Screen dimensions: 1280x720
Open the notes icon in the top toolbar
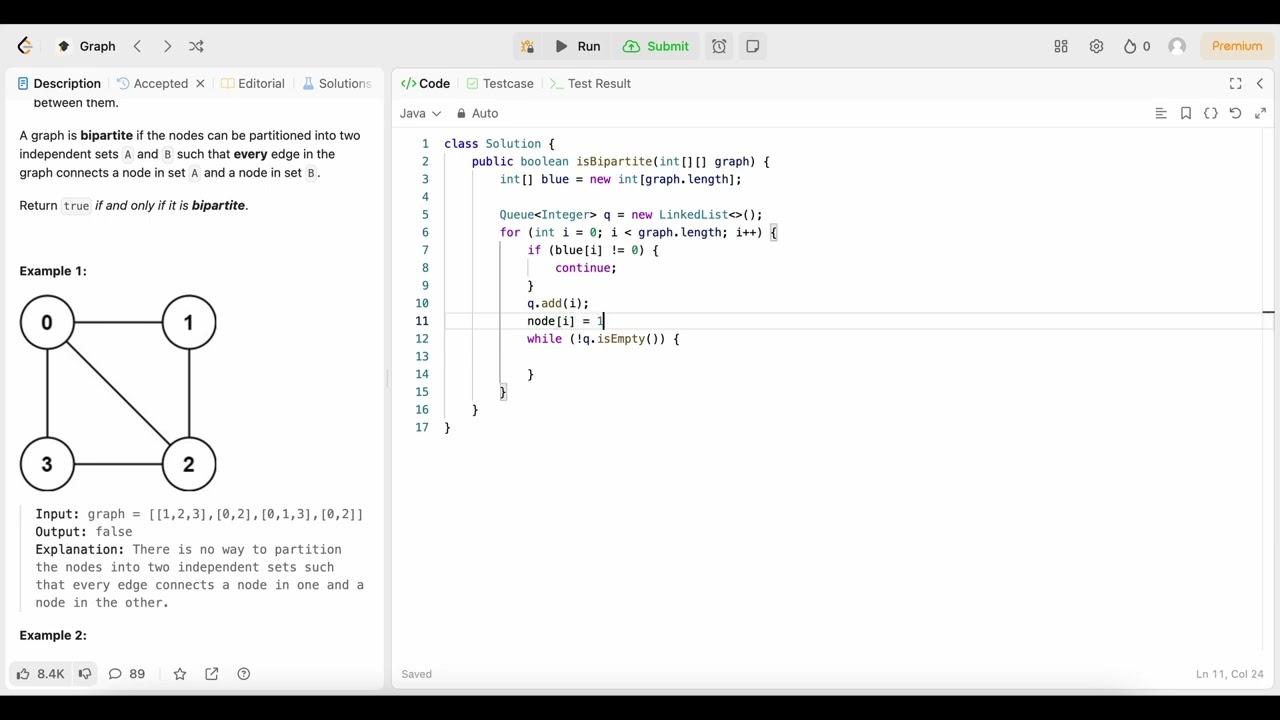753,46
